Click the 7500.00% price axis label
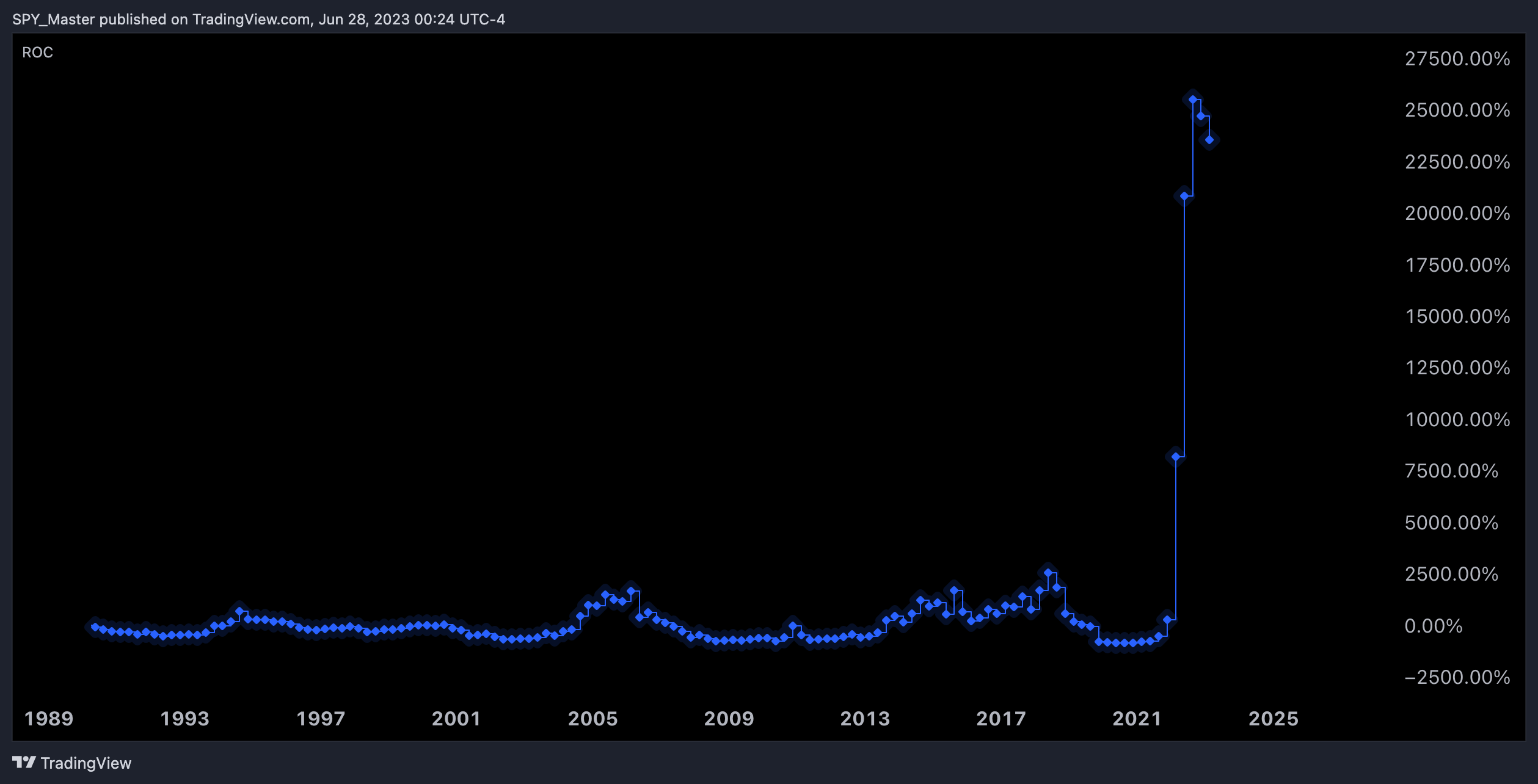The height and width of the screenshot is (784, 1538). (x=1451, y=471)
